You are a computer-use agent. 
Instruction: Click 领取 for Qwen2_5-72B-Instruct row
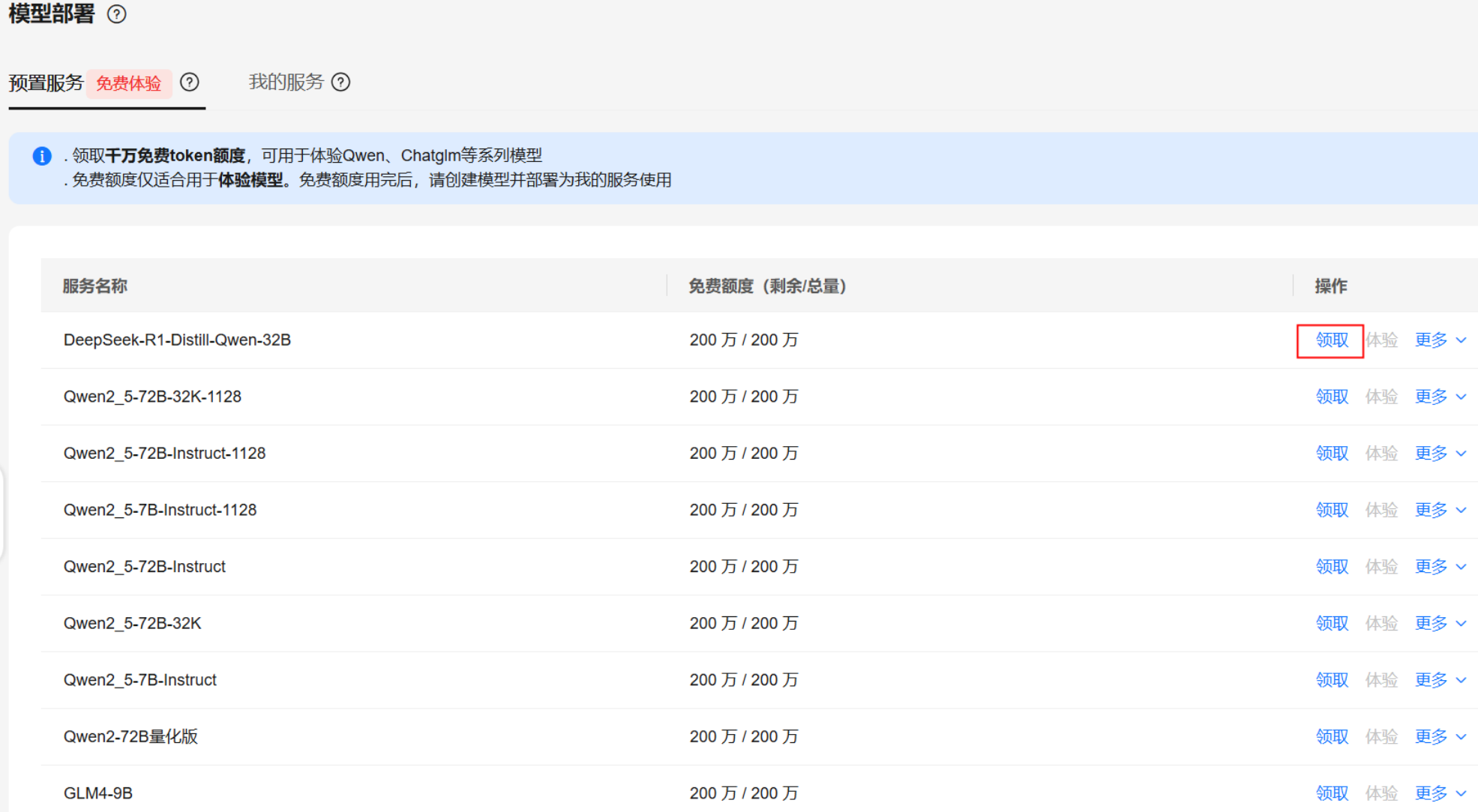point(1332,567)
